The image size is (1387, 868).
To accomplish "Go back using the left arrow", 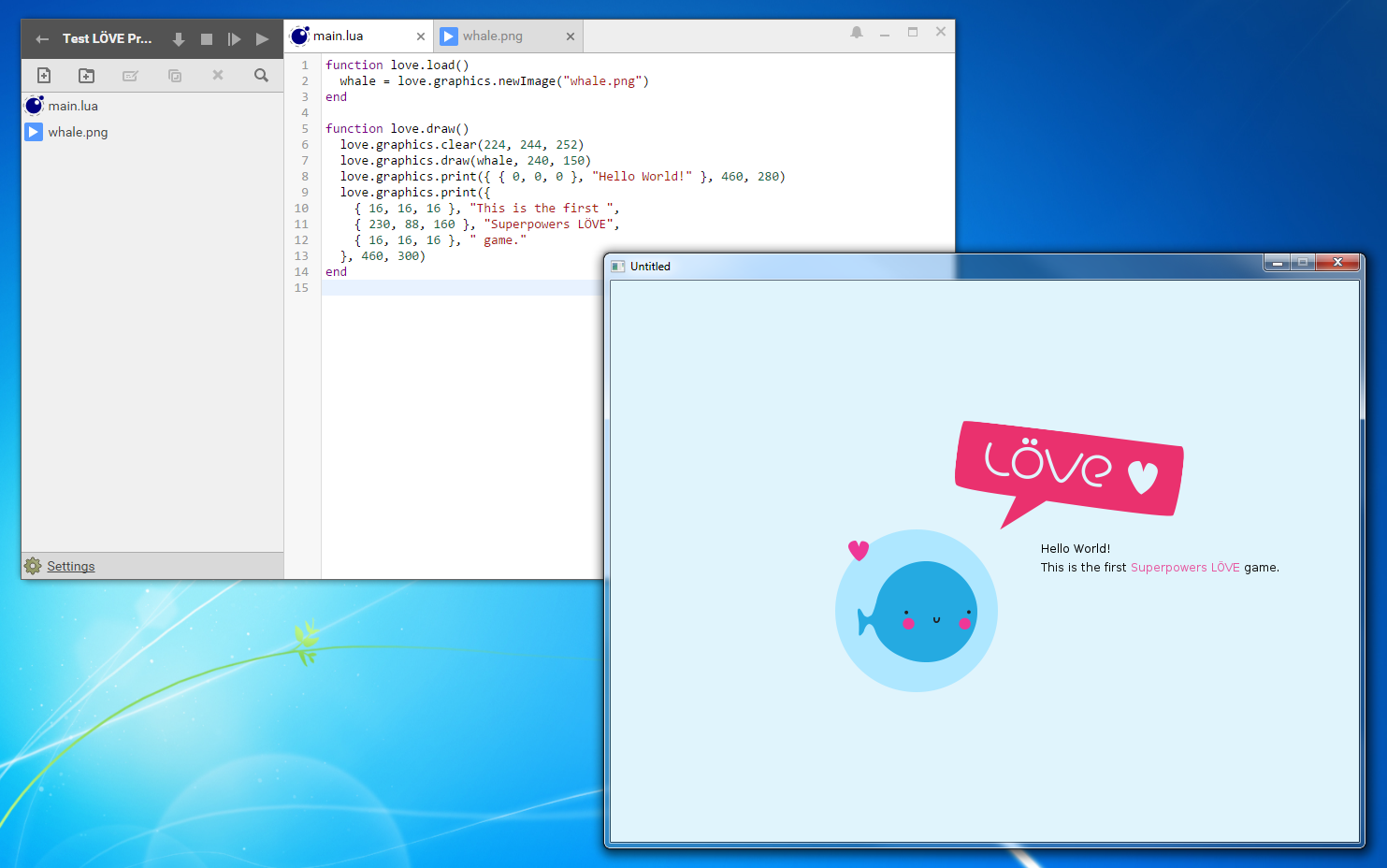I will pos(42,39).
